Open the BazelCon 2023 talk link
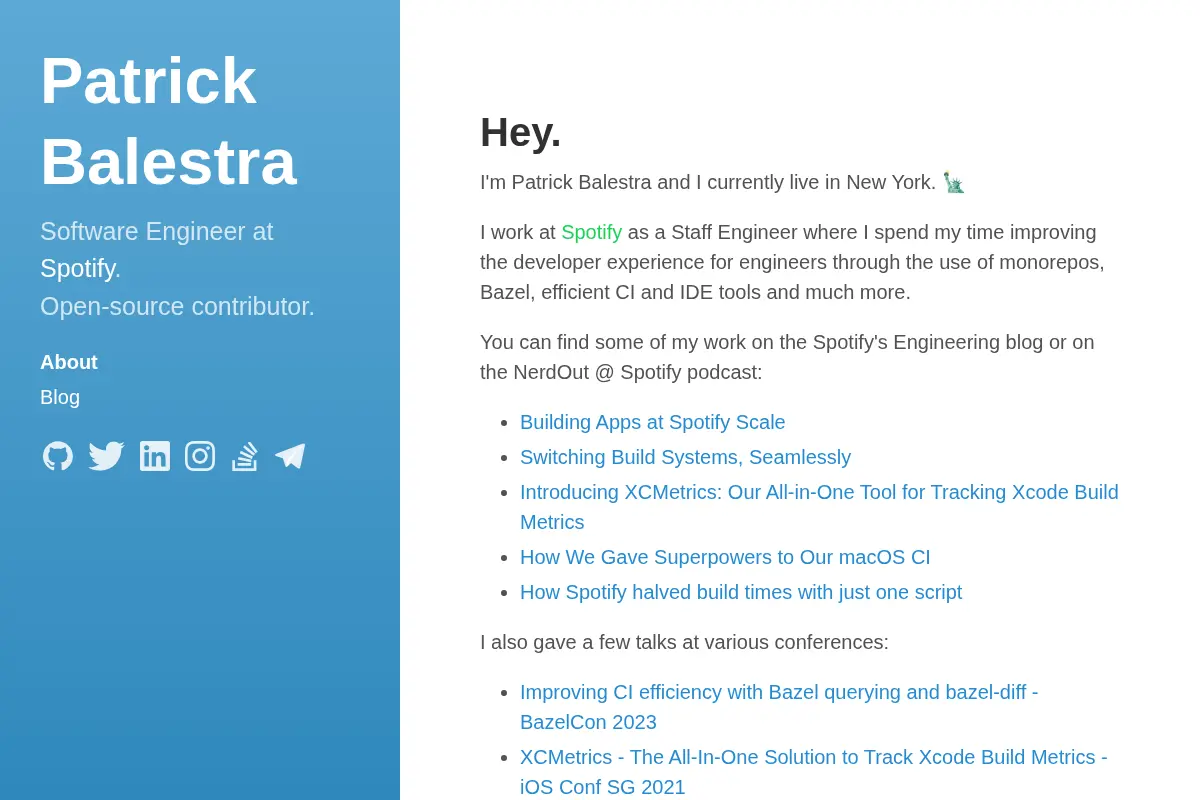The height and width of the screenshot is (800, 1200). (779, 707)
